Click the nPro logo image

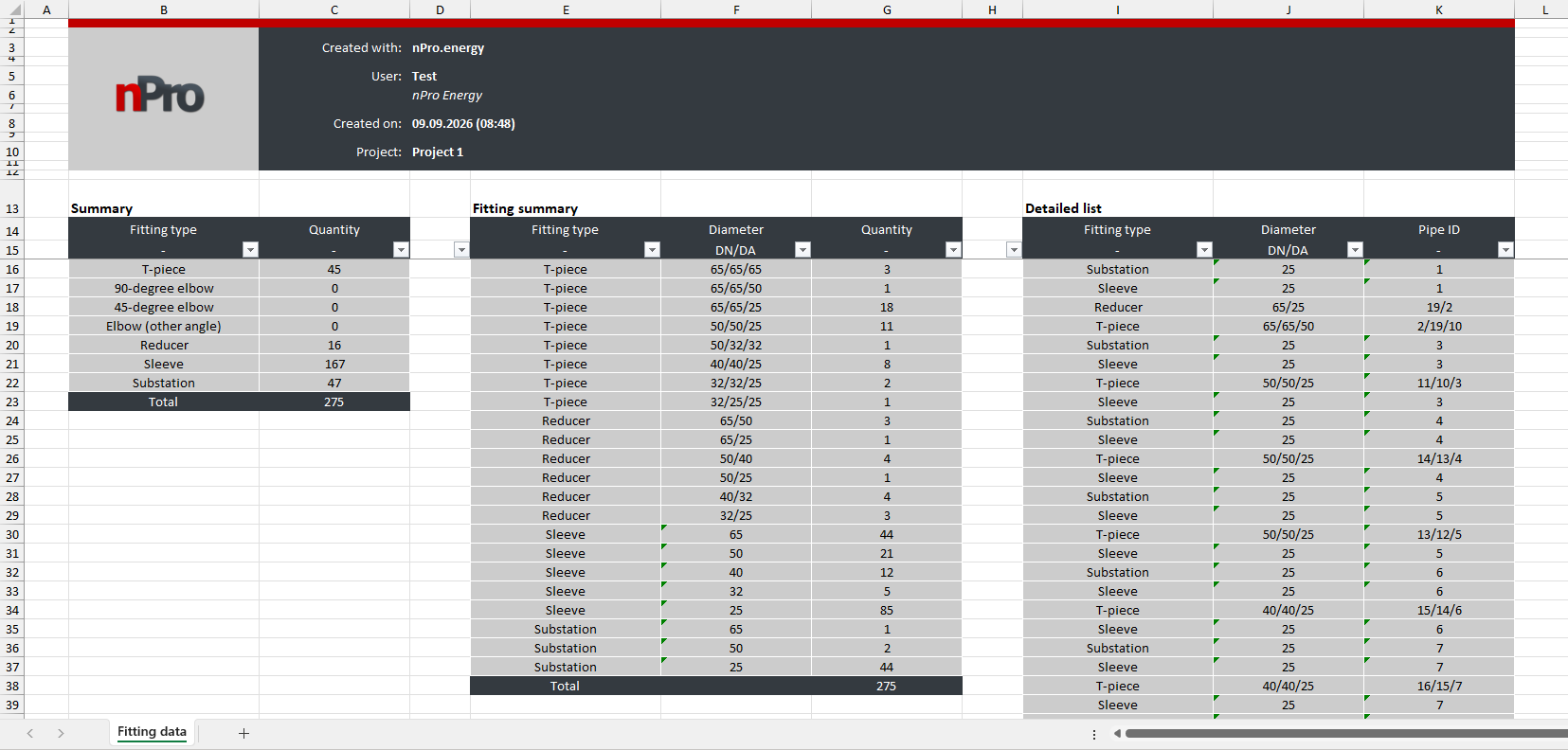pos(160,97)
